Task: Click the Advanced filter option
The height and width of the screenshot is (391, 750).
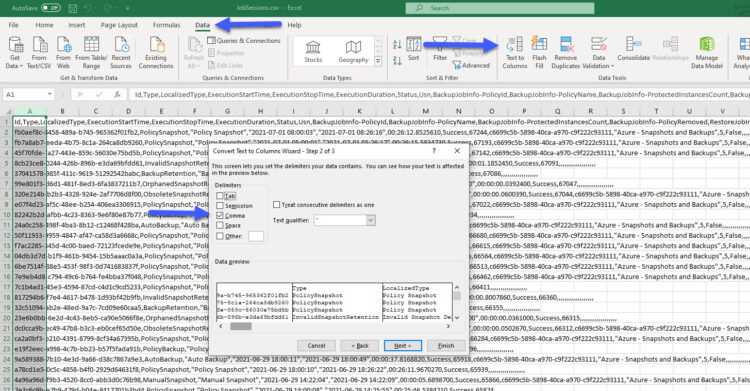Action: point(471,65)
